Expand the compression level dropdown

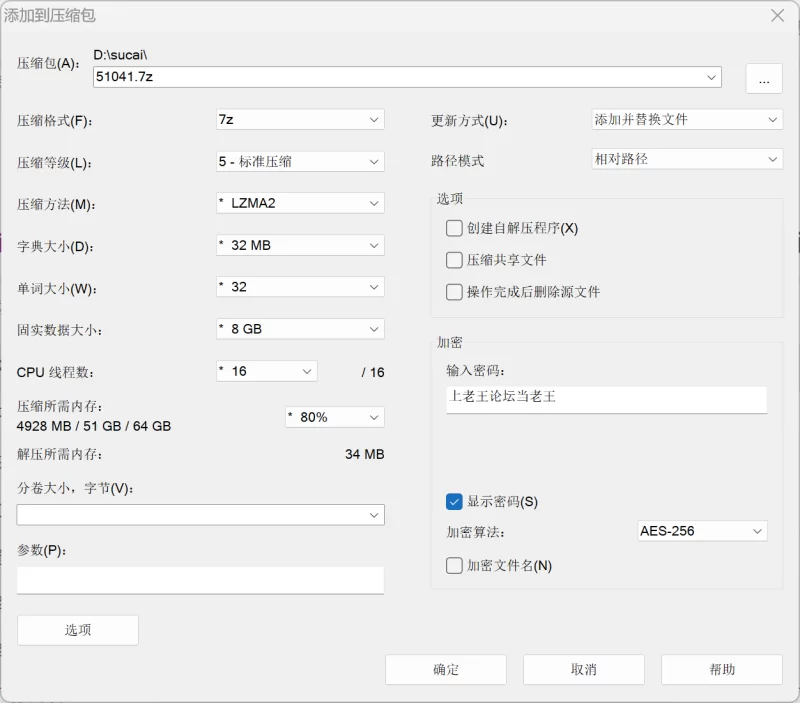[x=300, y=162]
